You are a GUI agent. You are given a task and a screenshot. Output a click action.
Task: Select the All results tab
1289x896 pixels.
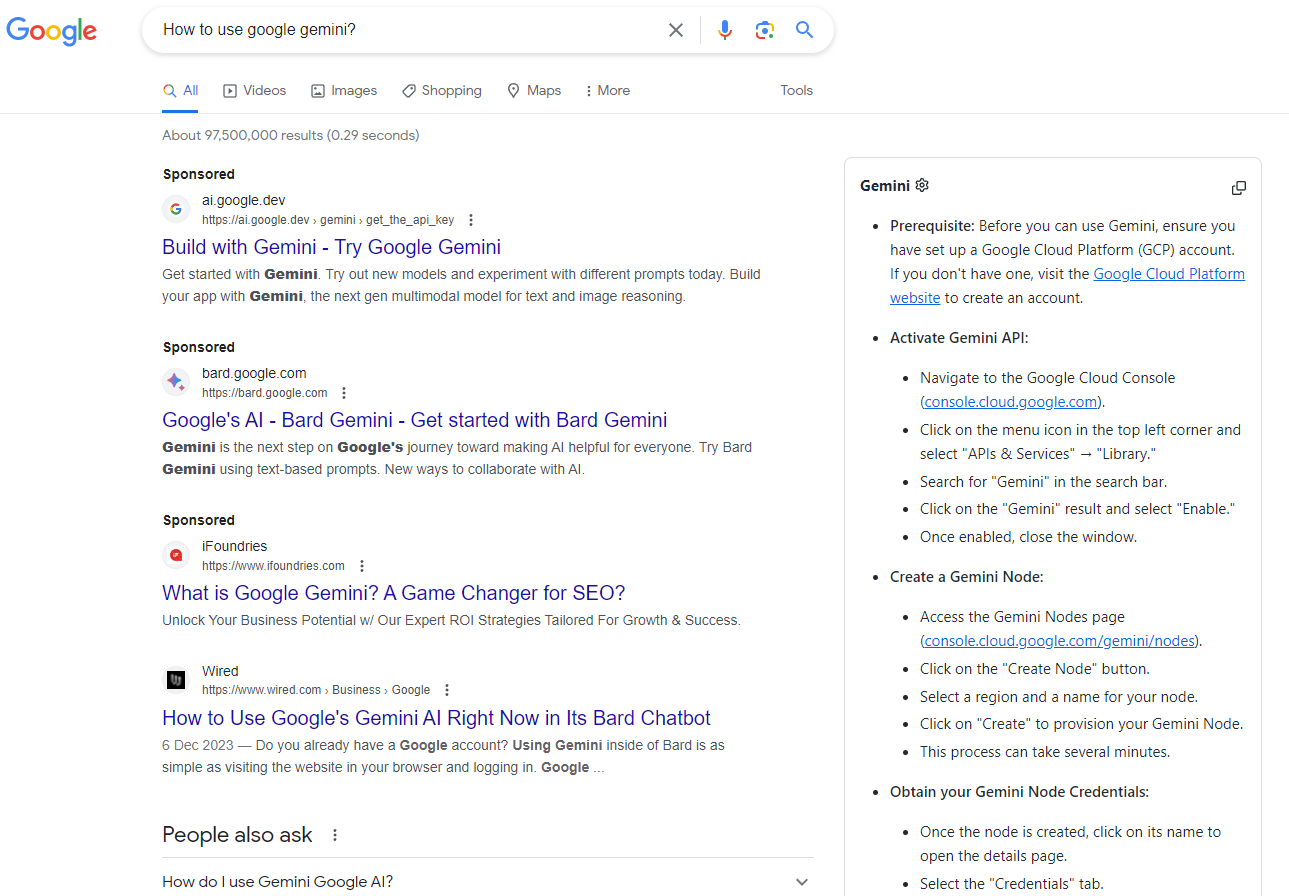(x=180, y=90)
